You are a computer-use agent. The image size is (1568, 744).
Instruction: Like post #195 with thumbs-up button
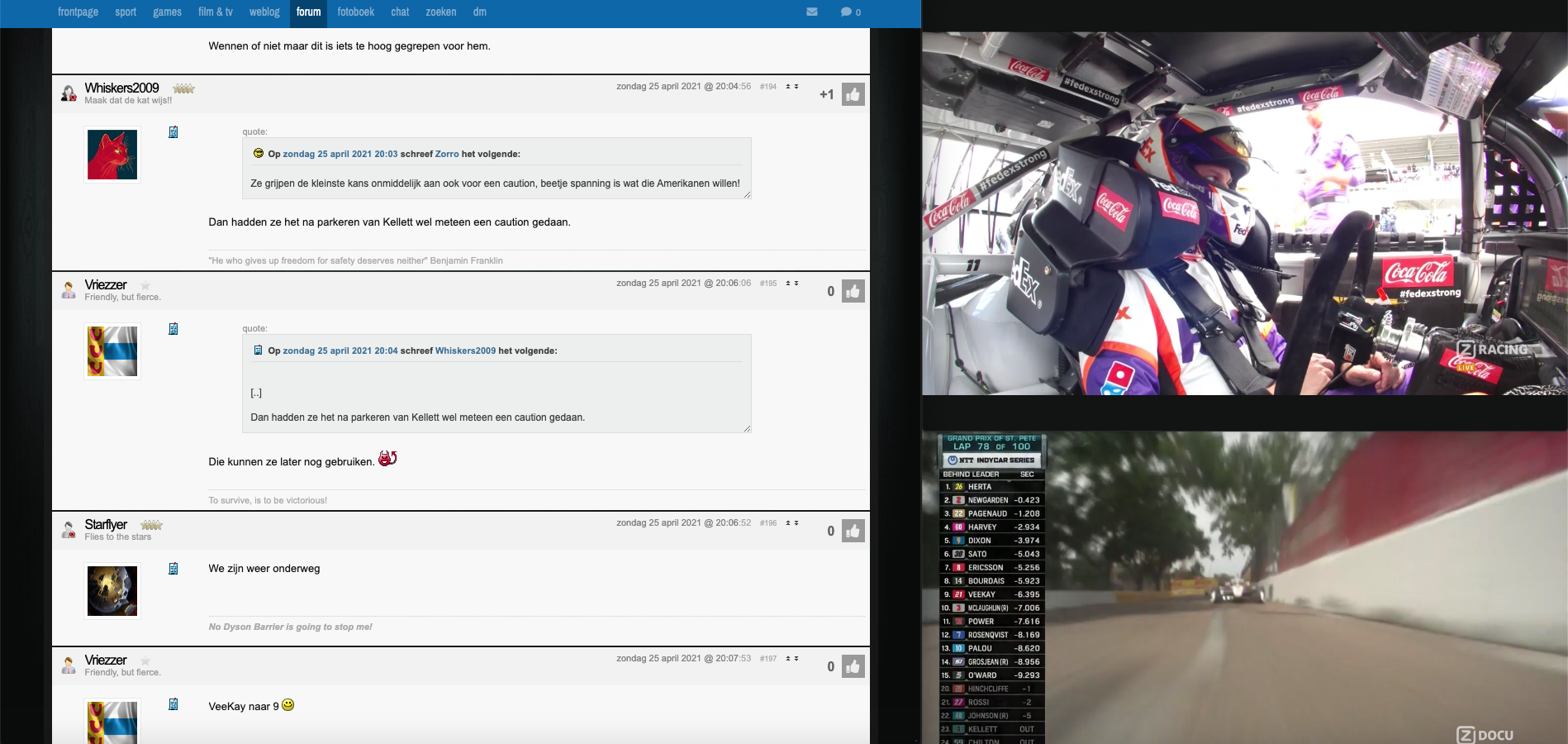pos(853,291)
